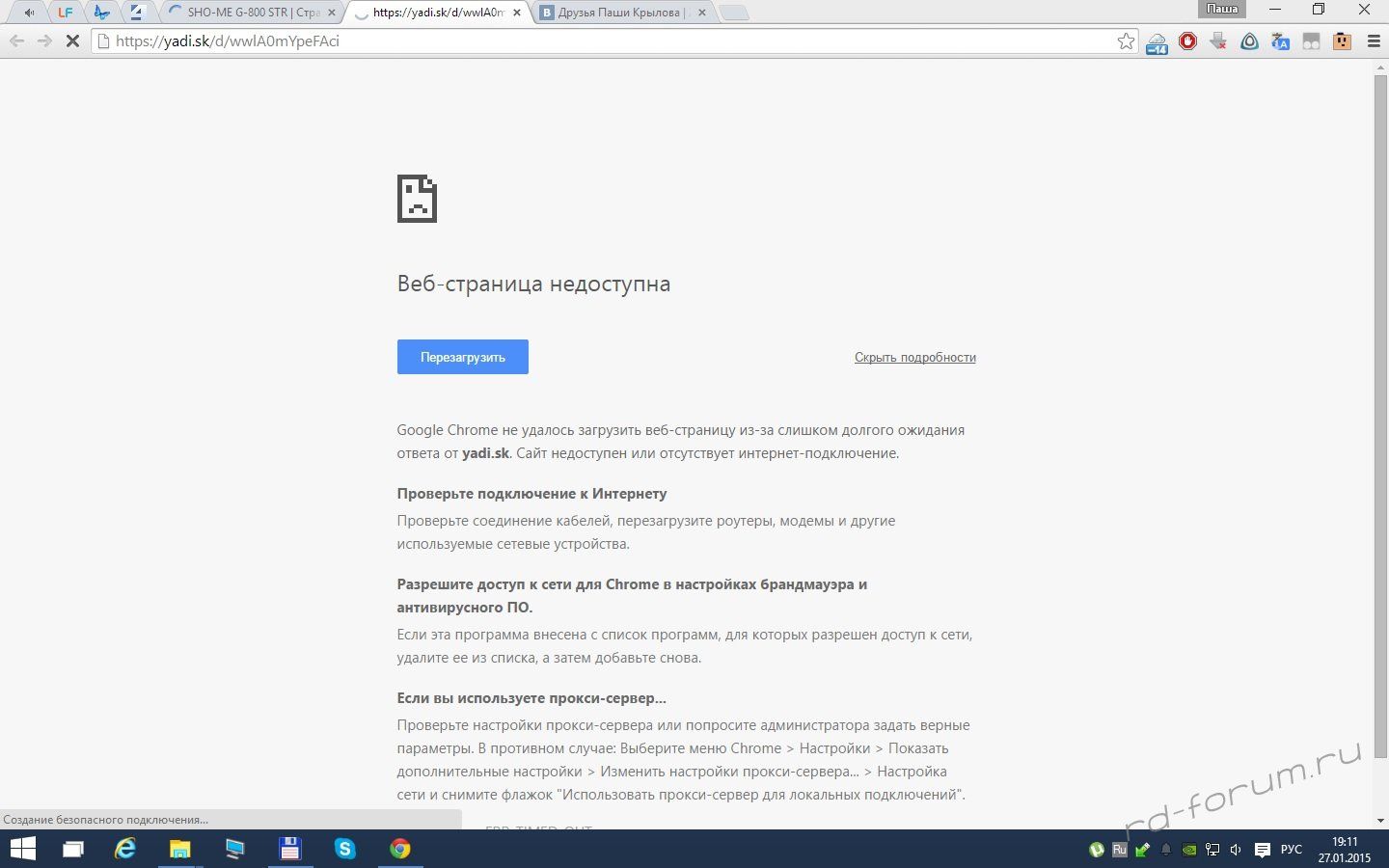Go forward with the forward arrow
Image resolution: width=1389 pixels, height=868 pixels.
tap(44, 41)
